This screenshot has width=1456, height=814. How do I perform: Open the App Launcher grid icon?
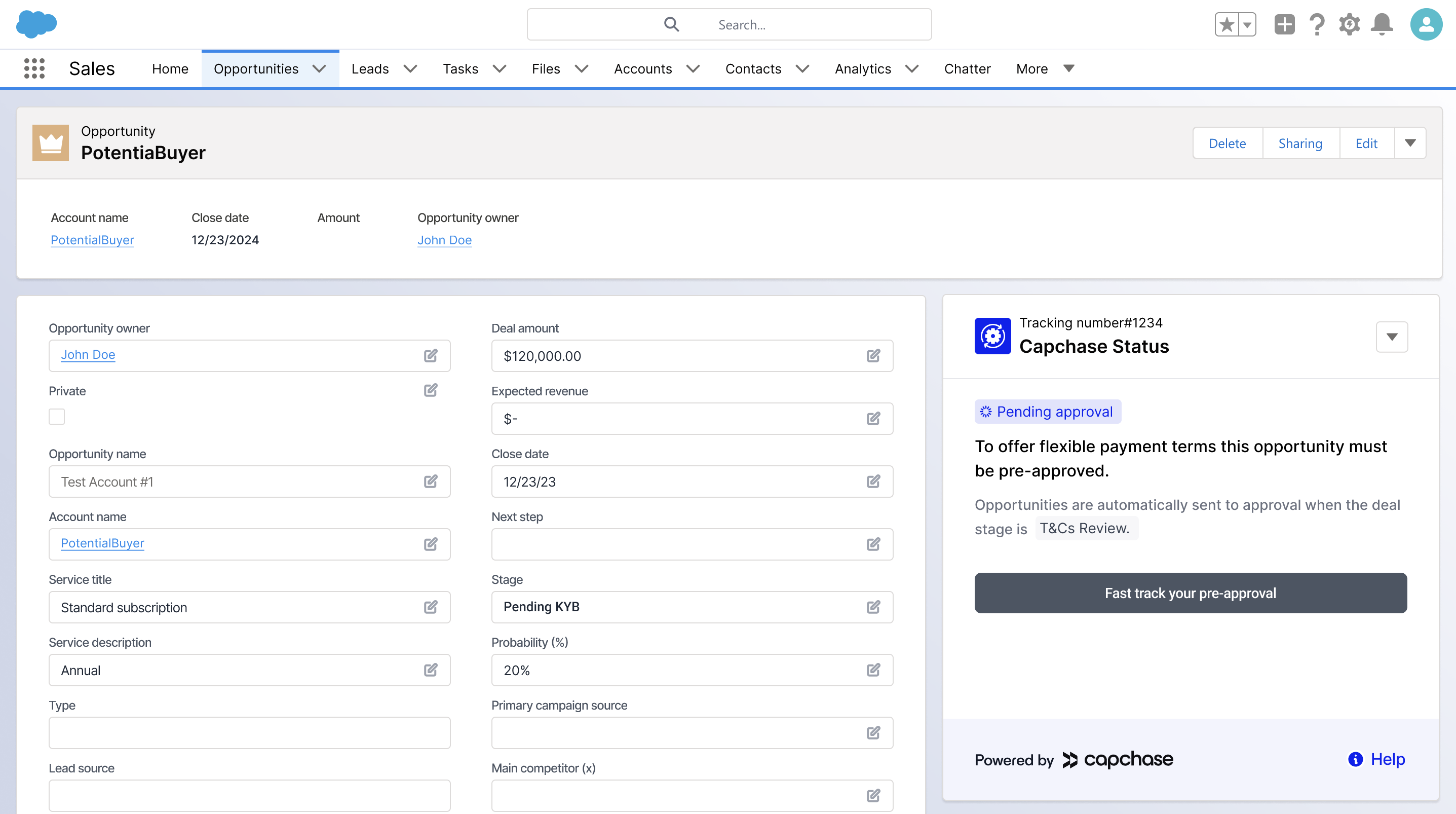[x=34, y=68]
